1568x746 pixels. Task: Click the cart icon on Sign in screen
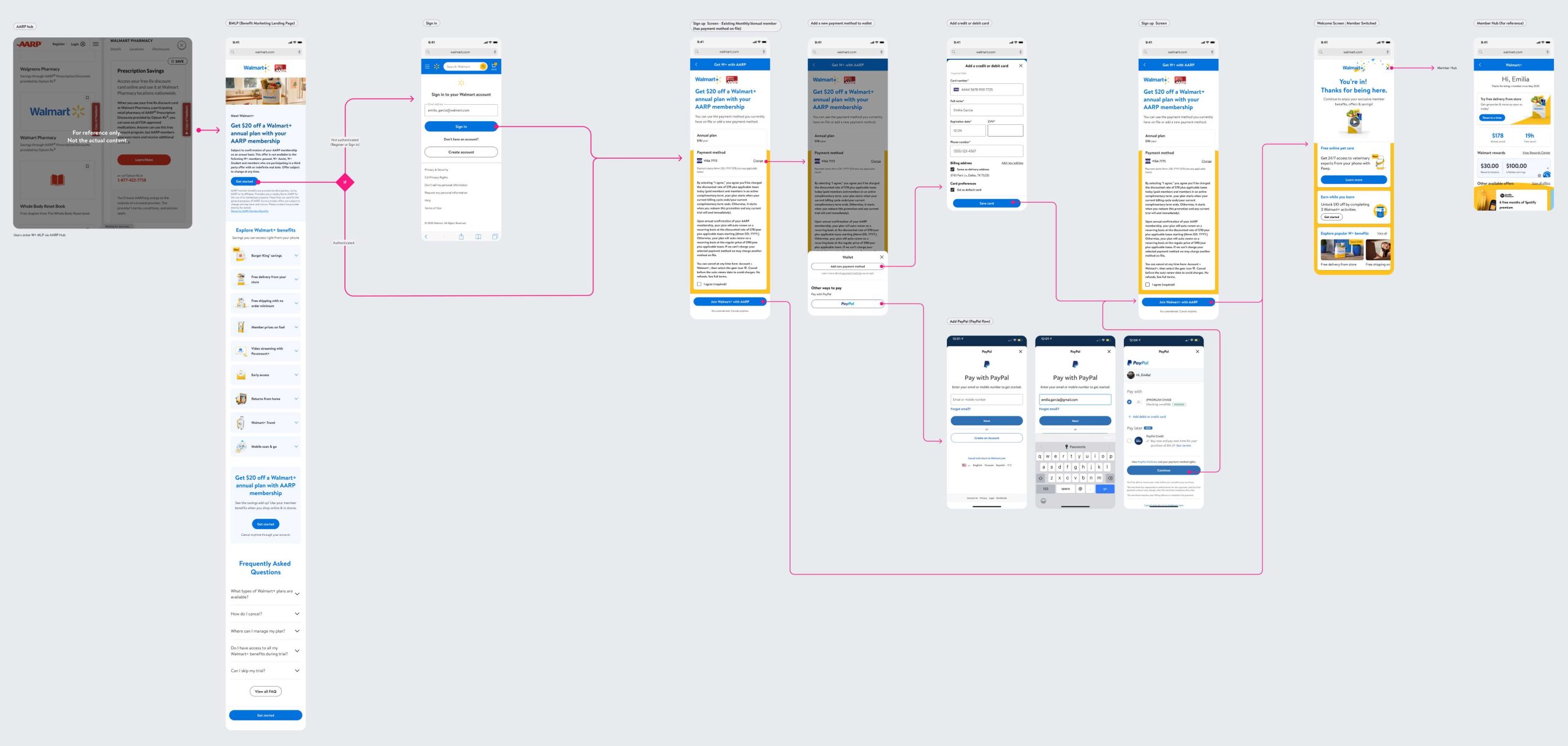(494, 66)
